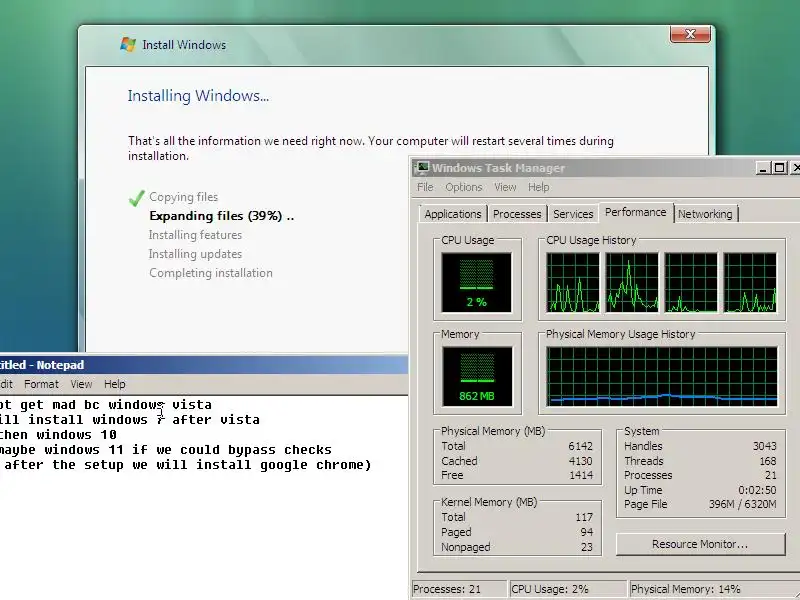This screenshot has width=800, height=600.
Task: Switch to the Processes tab
Action: [x=517, y=214]
